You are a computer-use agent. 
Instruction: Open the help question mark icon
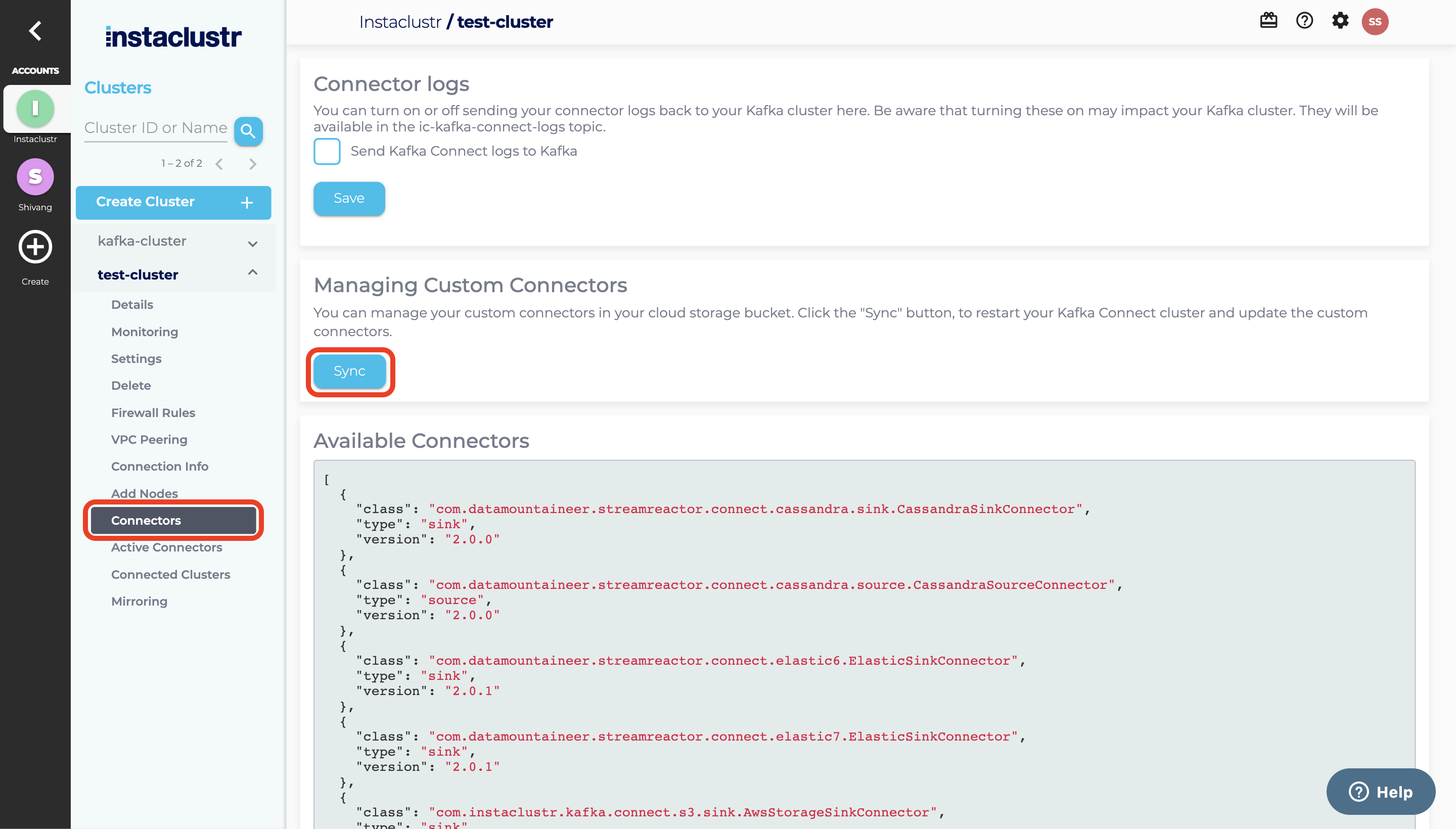click(x=1304, y=21)
